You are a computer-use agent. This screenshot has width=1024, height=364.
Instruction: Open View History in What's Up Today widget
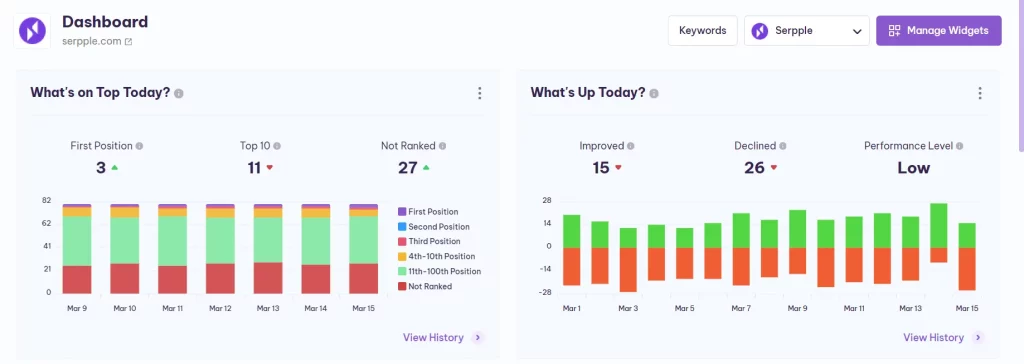(x=944, y=338)
